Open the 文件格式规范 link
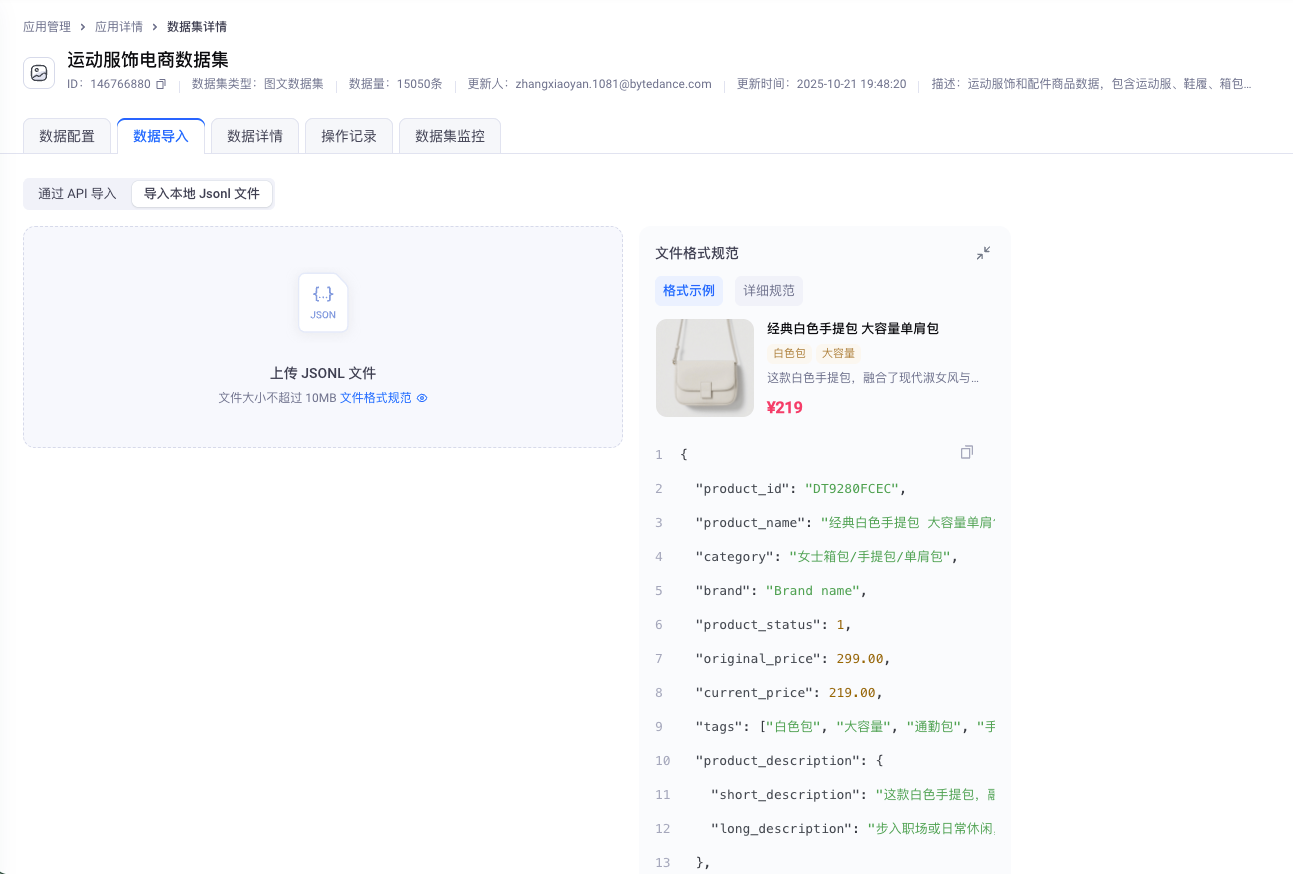Image resolution: width=1293 pixels, height=874 pixels. click(375, 398)
